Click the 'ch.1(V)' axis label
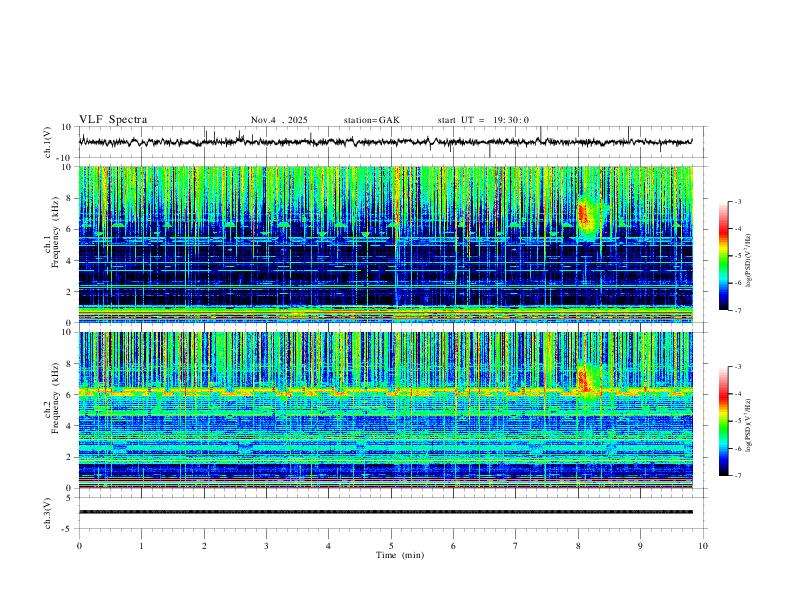Image resolution: width=792 pixels, height=612 pixels. 48,142
